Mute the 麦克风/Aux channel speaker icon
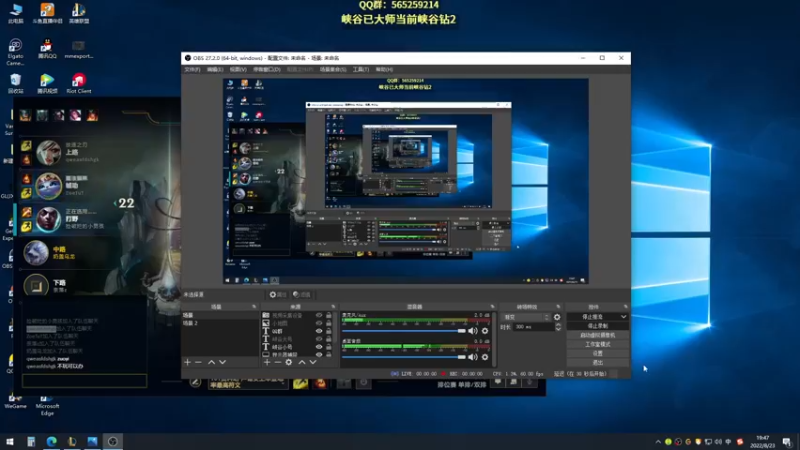 (x=473, y=331)
